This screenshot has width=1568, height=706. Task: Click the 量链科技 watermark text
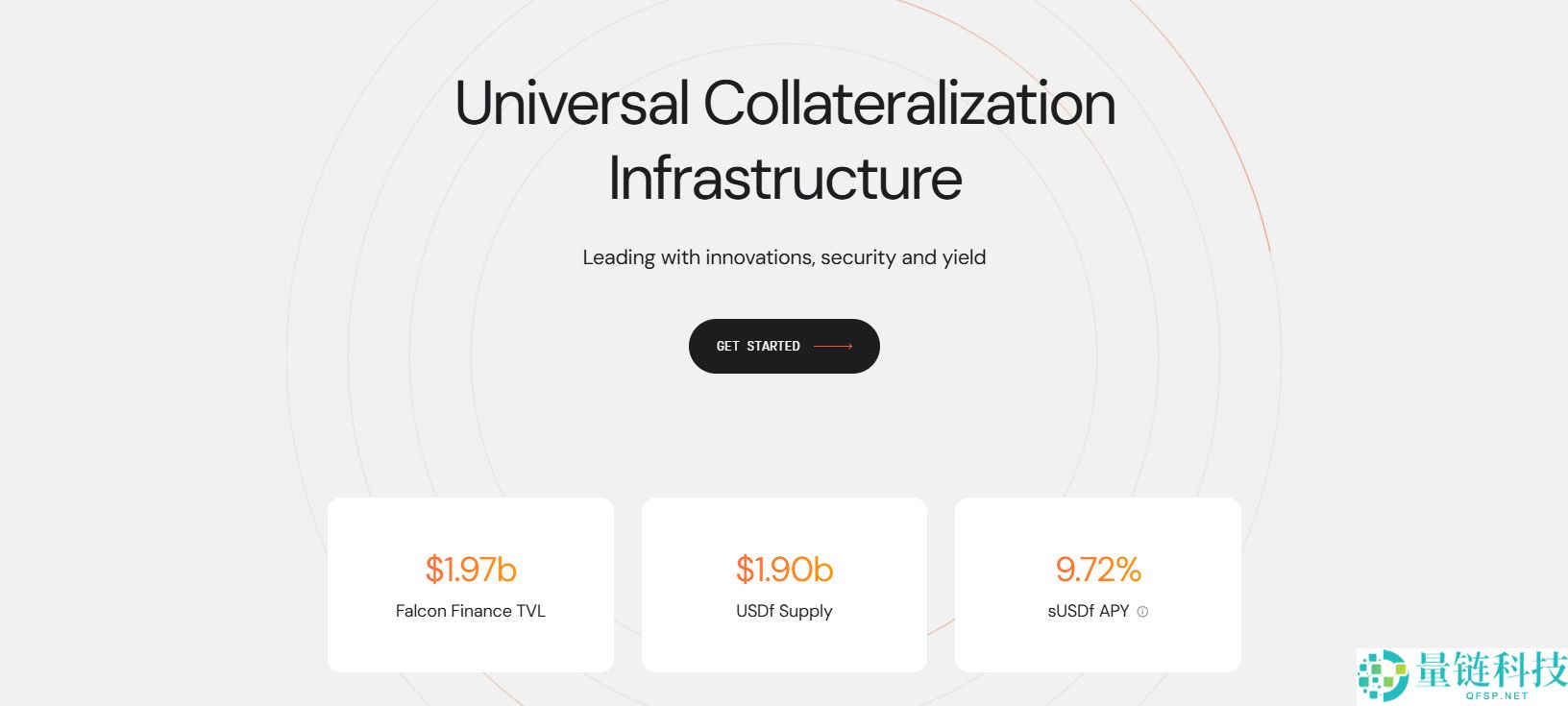[1491, 669]
